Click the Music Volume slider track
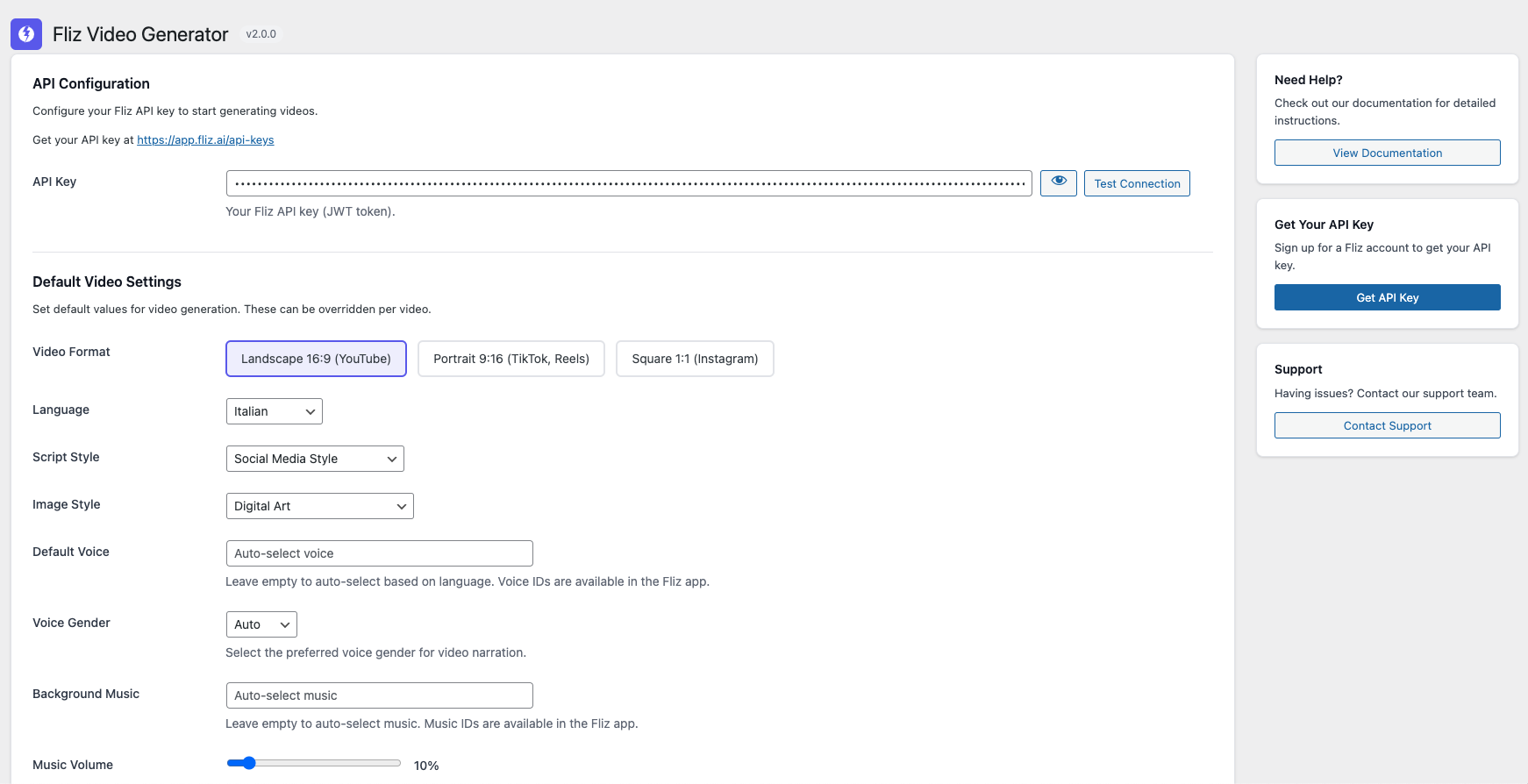The width and height of the screenshot is (1528, 784). (x=333, y=763)
